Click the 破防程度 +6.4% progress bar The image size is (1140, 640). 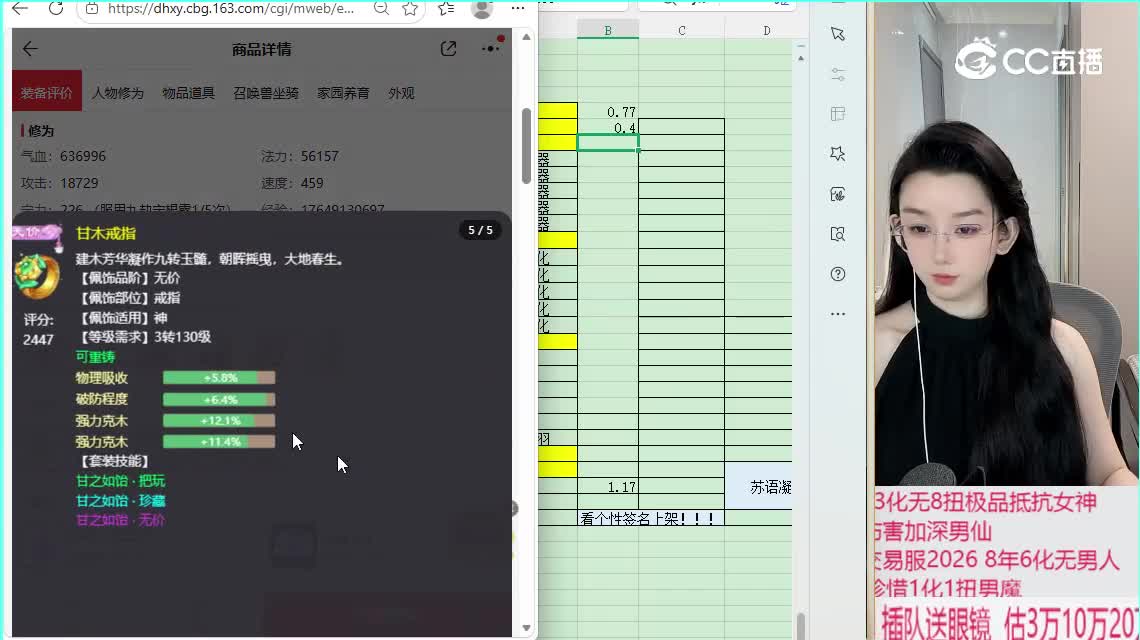click(x=219, y=399)
